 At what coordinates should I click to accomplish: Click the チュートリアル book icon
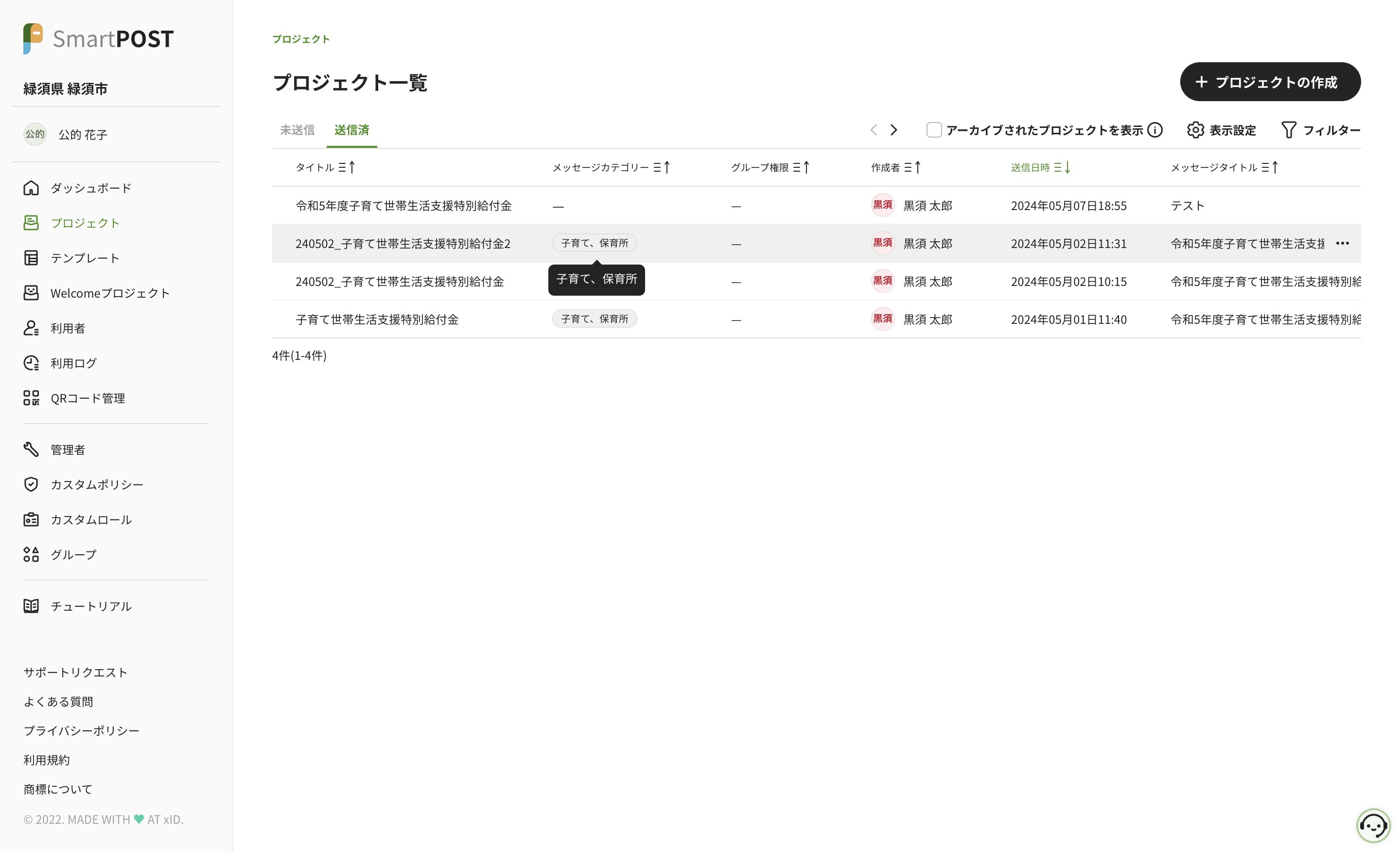(31, 606)
